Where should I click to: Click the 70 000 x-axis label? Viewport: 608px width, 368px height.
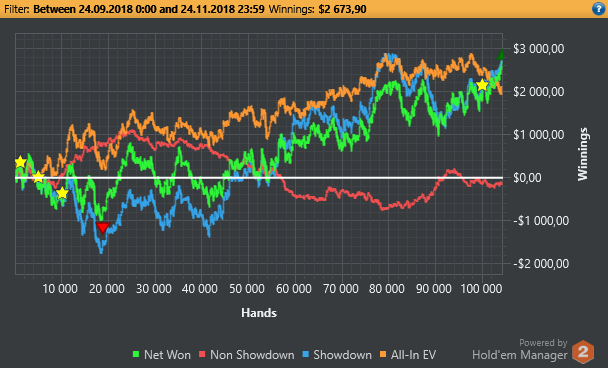pyautogui.click(x=340, y=289)
